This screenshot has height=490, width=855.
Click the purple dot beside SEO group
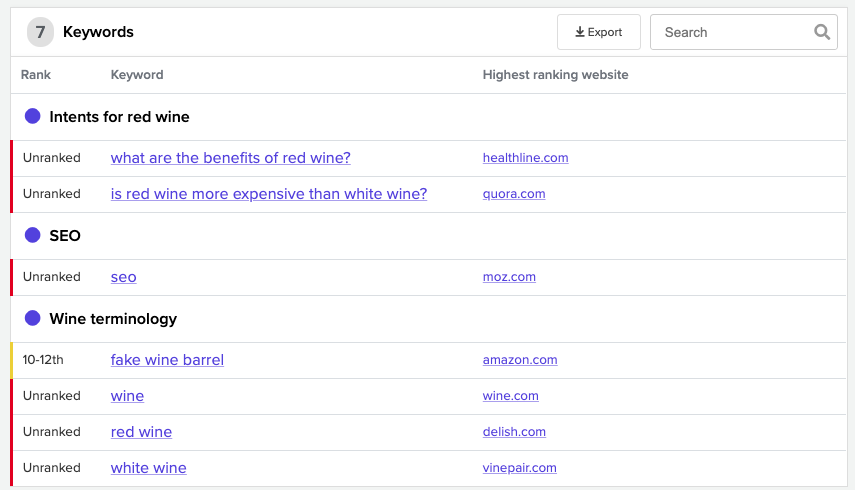33,235
